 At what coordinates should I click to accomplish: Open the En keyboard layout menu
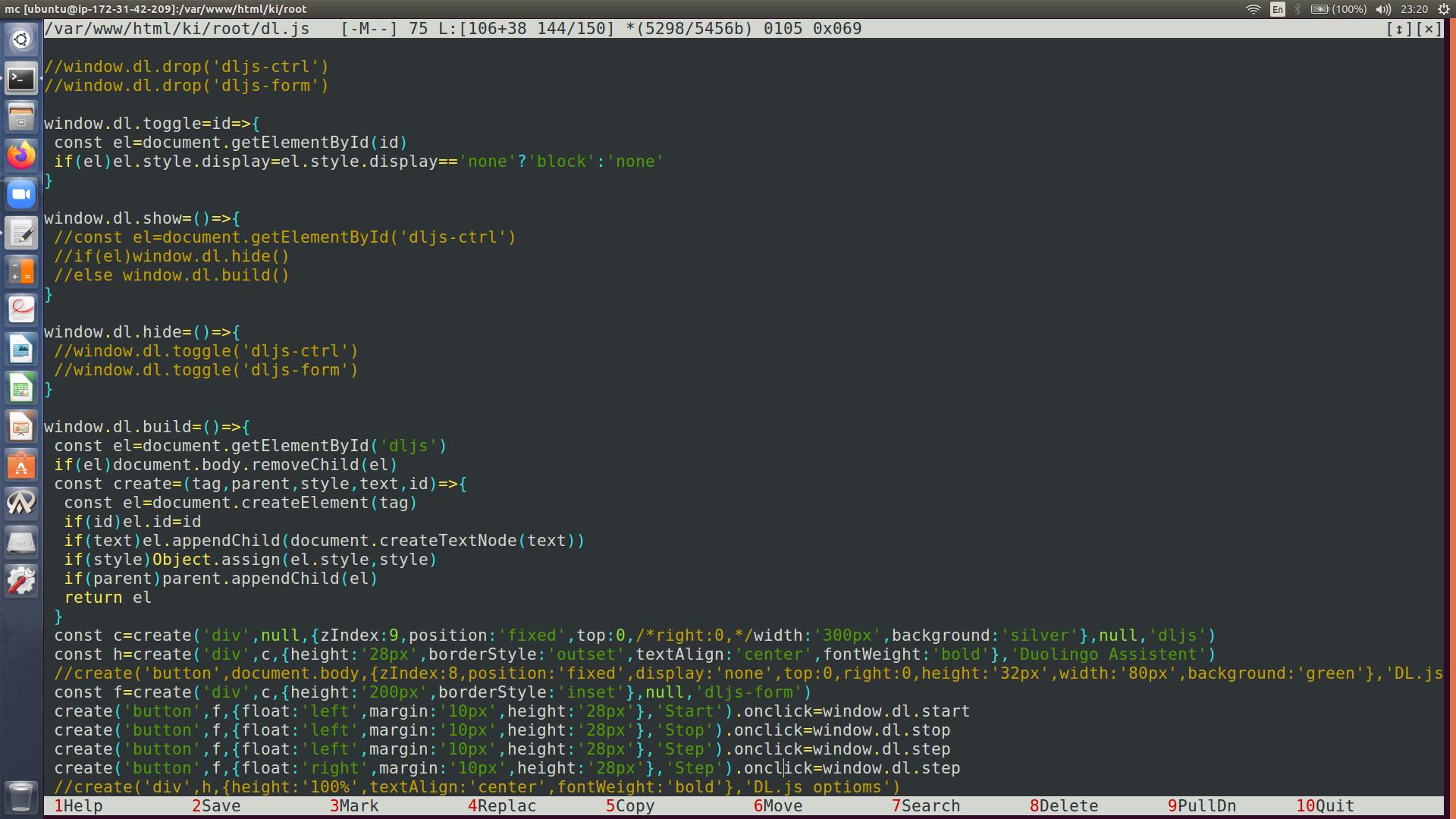1278,9
